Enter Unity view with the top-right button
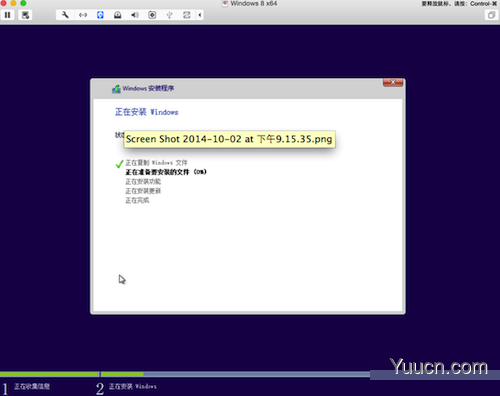The height and width of the screenshot is (396, 500). 491,15
